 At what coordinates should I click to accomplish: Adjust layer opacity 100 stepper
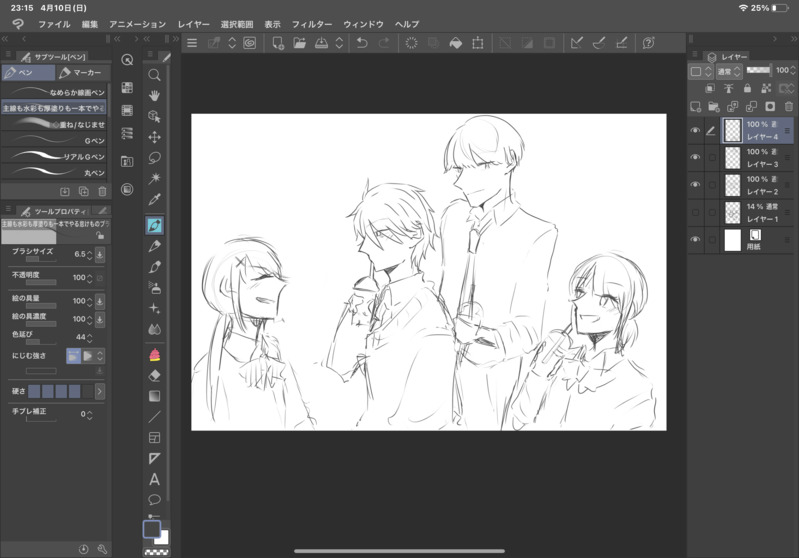click(x=792, y=70)
